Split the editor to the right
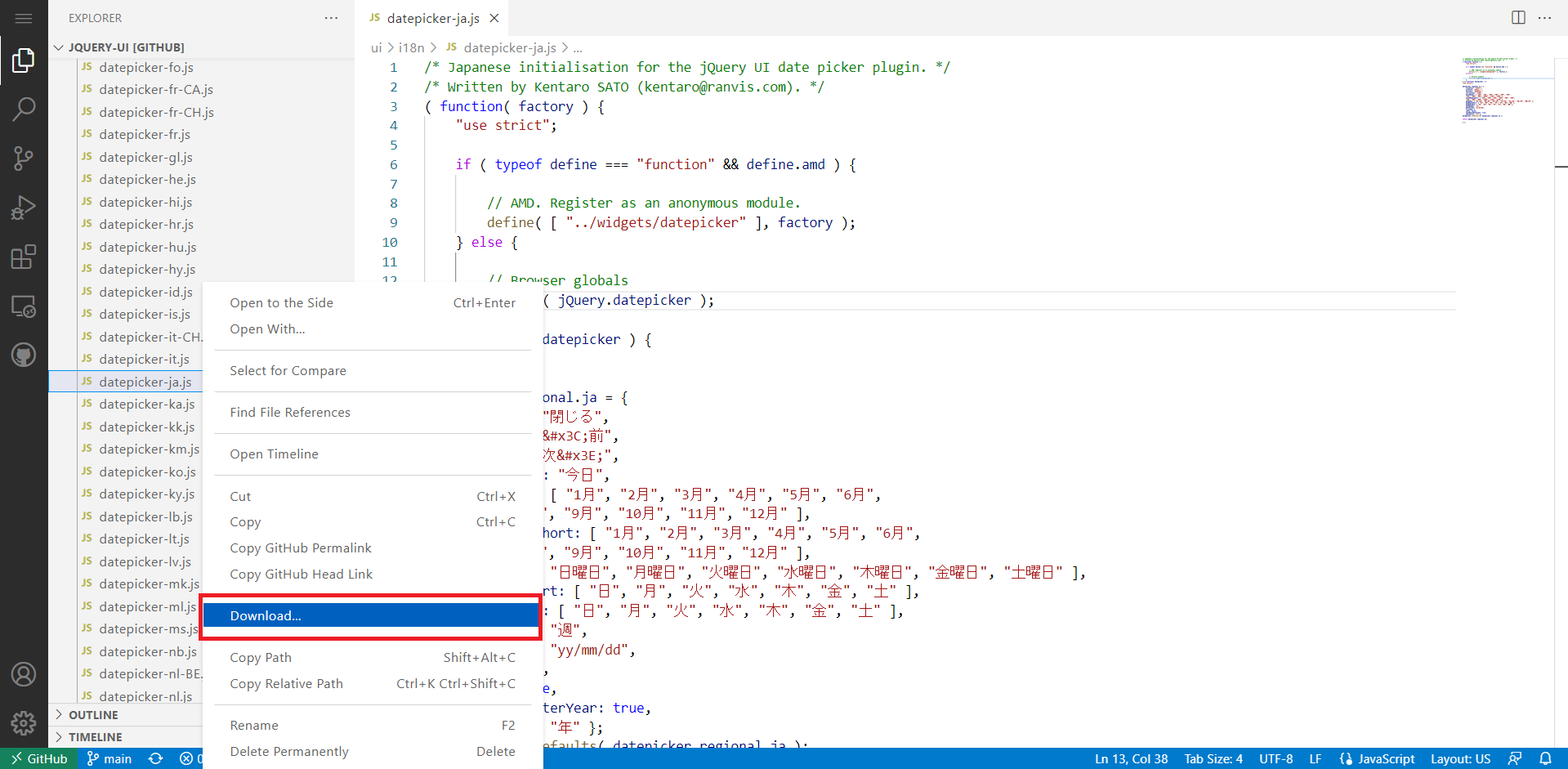Image resolution: width=1568 pixels, height=769 pixels. tap(1518, 18)
